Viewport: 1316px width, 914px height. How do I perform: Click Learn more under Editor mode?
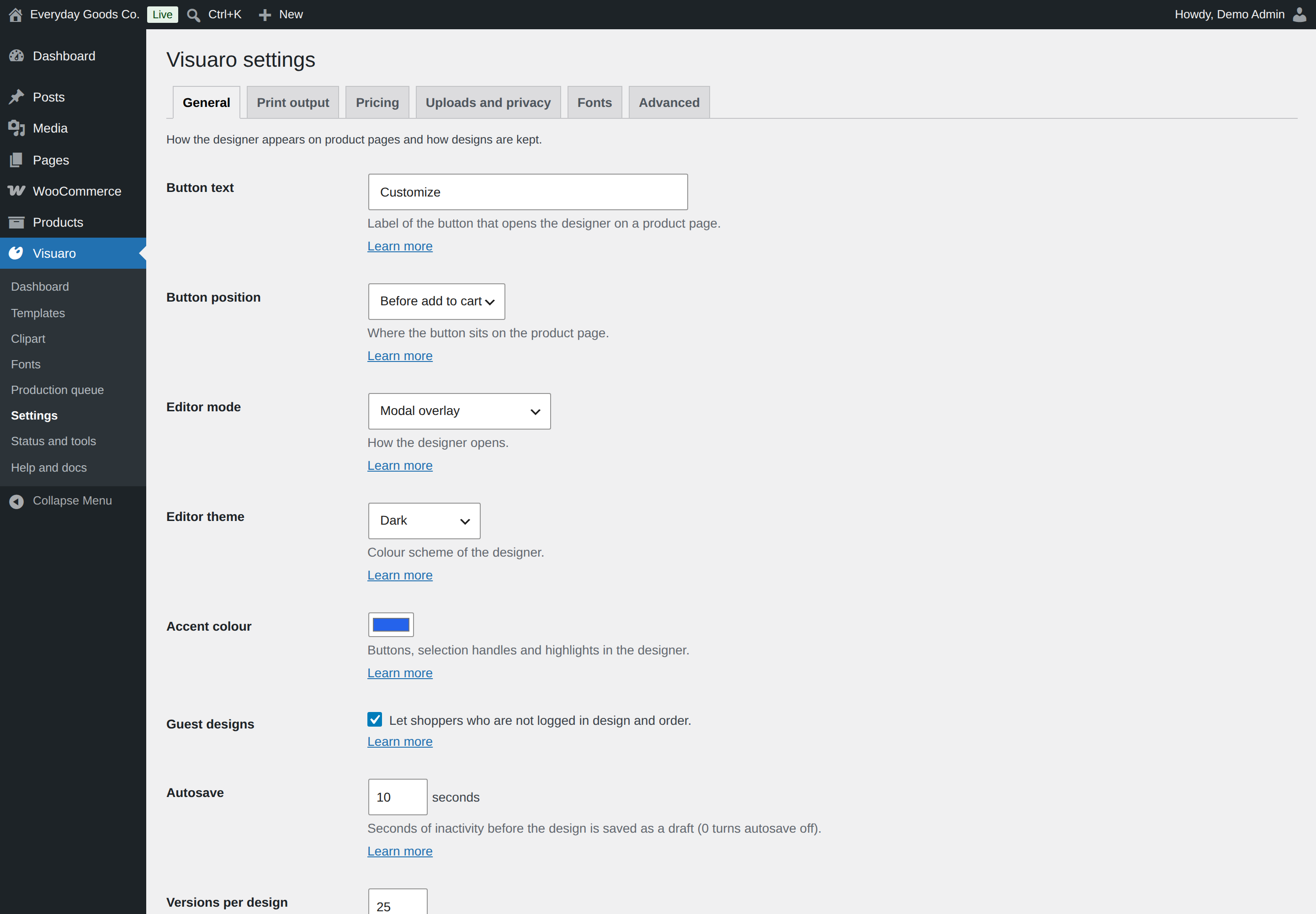click(x=400, y=466)
